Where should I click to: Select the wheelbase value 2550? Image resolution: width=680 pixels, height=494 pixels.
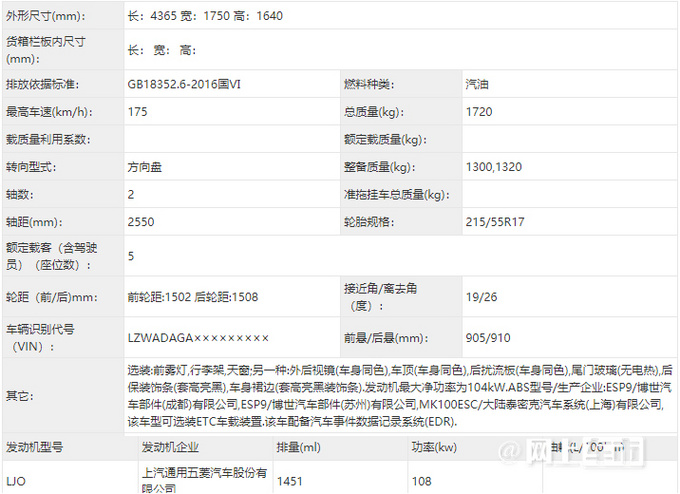(141, 222)
